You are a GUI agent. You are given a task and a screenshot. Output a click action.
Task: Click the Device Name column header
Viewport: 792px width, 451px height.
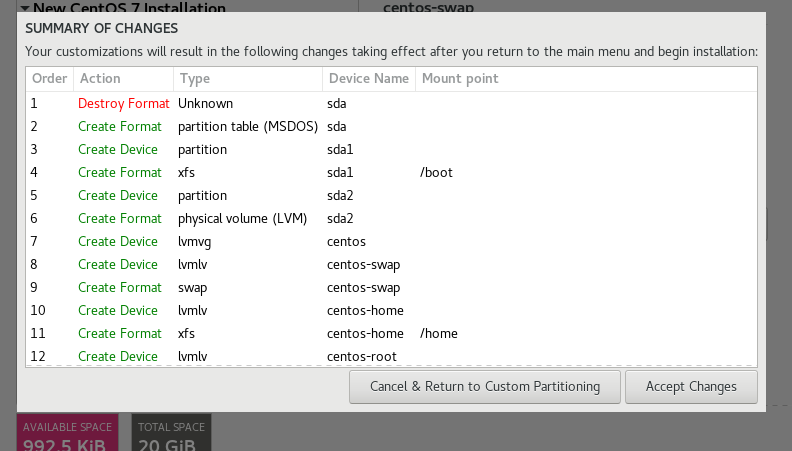tap(369, 79)
